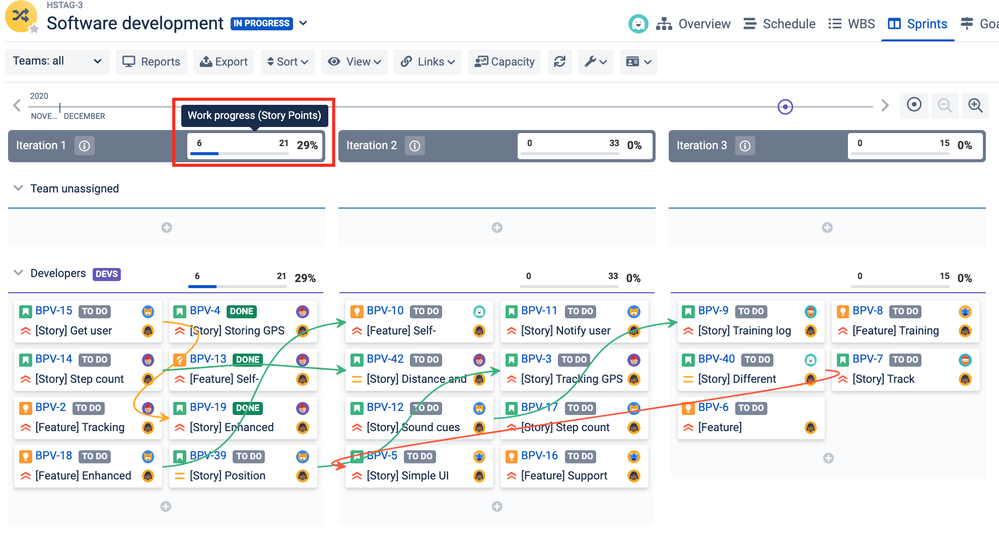This screenshot has width=999, height=540.
Task: Open the Links dropdown
Action: tap(428, 62)
